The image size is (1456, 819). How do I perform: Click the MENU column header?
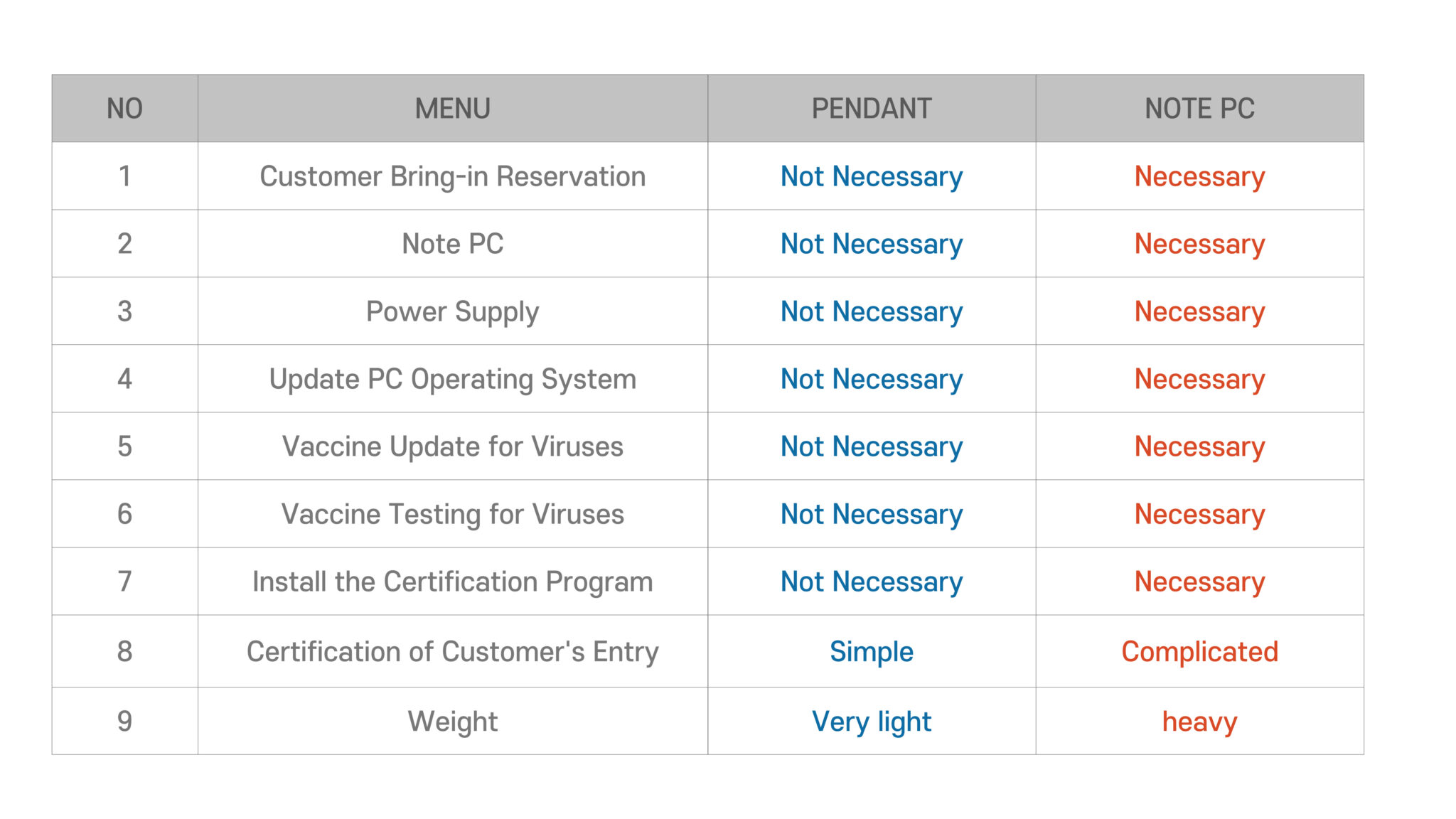pos(453,109)
